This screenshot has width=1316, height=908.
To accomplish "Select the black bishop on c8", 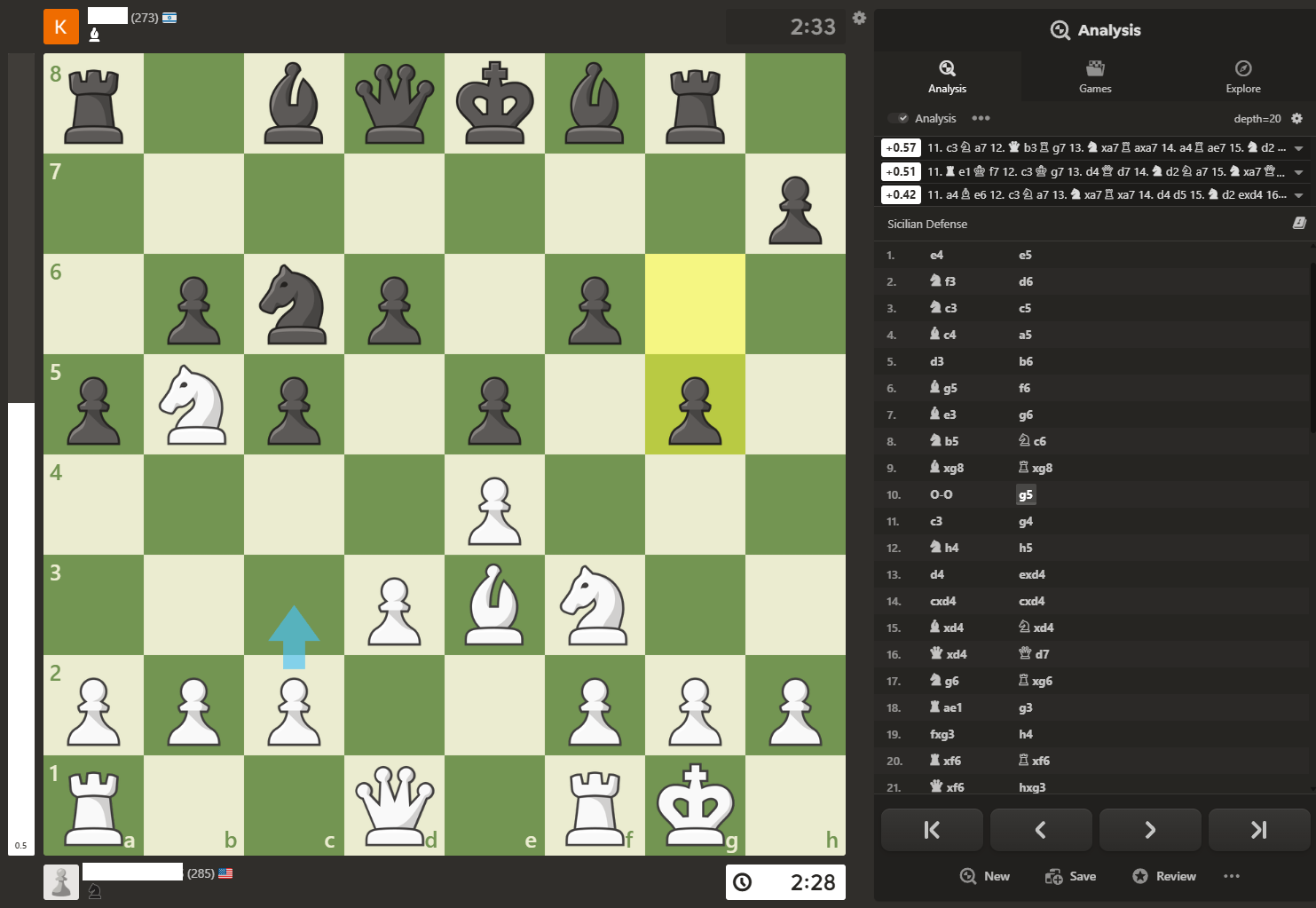I will tap(294, 104).
